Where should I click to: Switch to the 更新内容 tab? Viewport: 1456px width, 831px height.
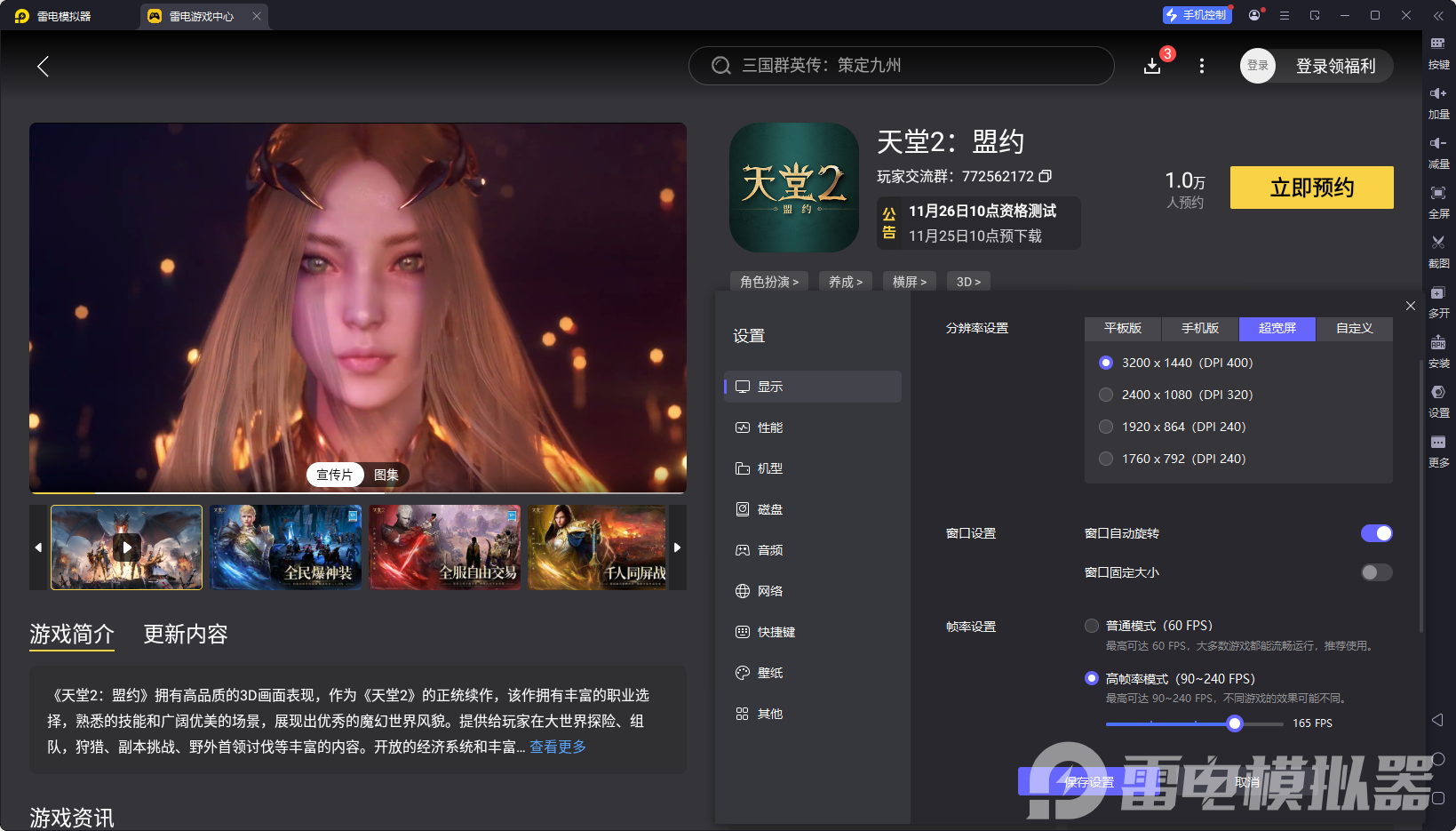pyautogui.click(x=185, y=634)
